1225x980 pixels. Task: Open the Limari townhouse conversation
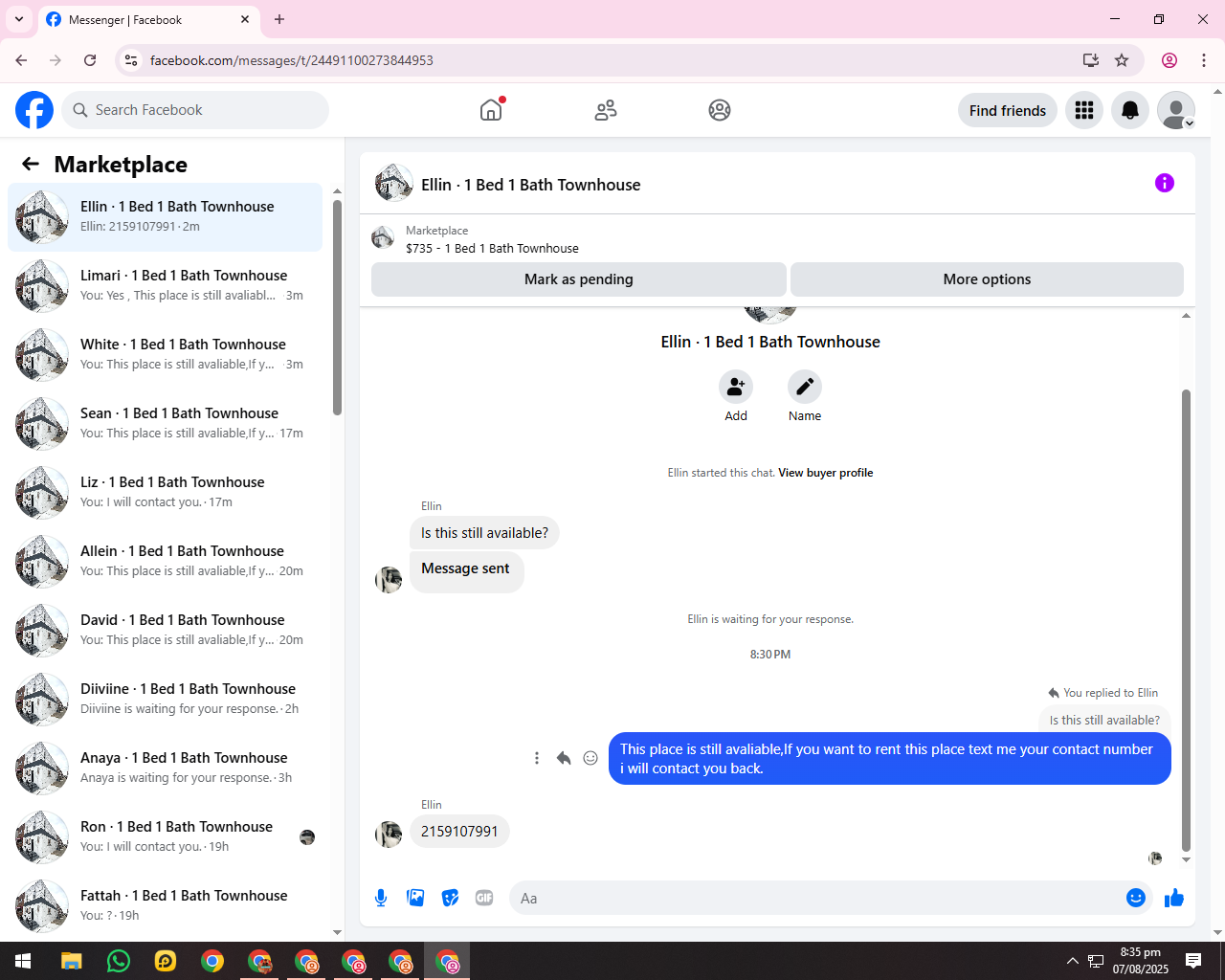(166, 285)
